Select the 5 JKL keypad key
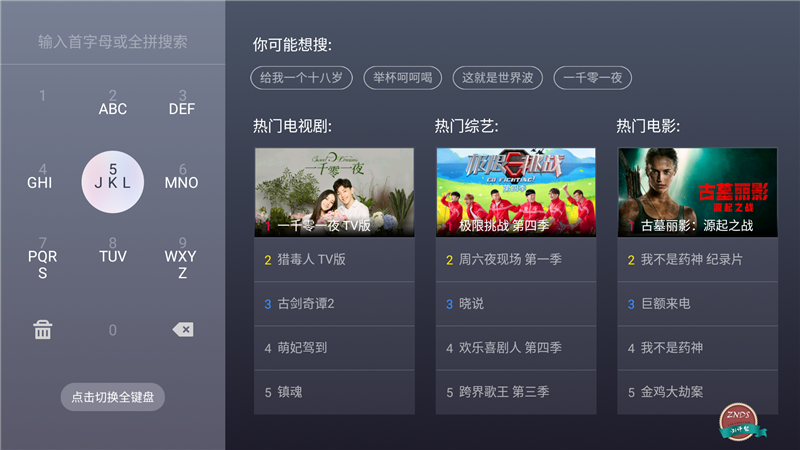800x450 pixels. (113, 182)
